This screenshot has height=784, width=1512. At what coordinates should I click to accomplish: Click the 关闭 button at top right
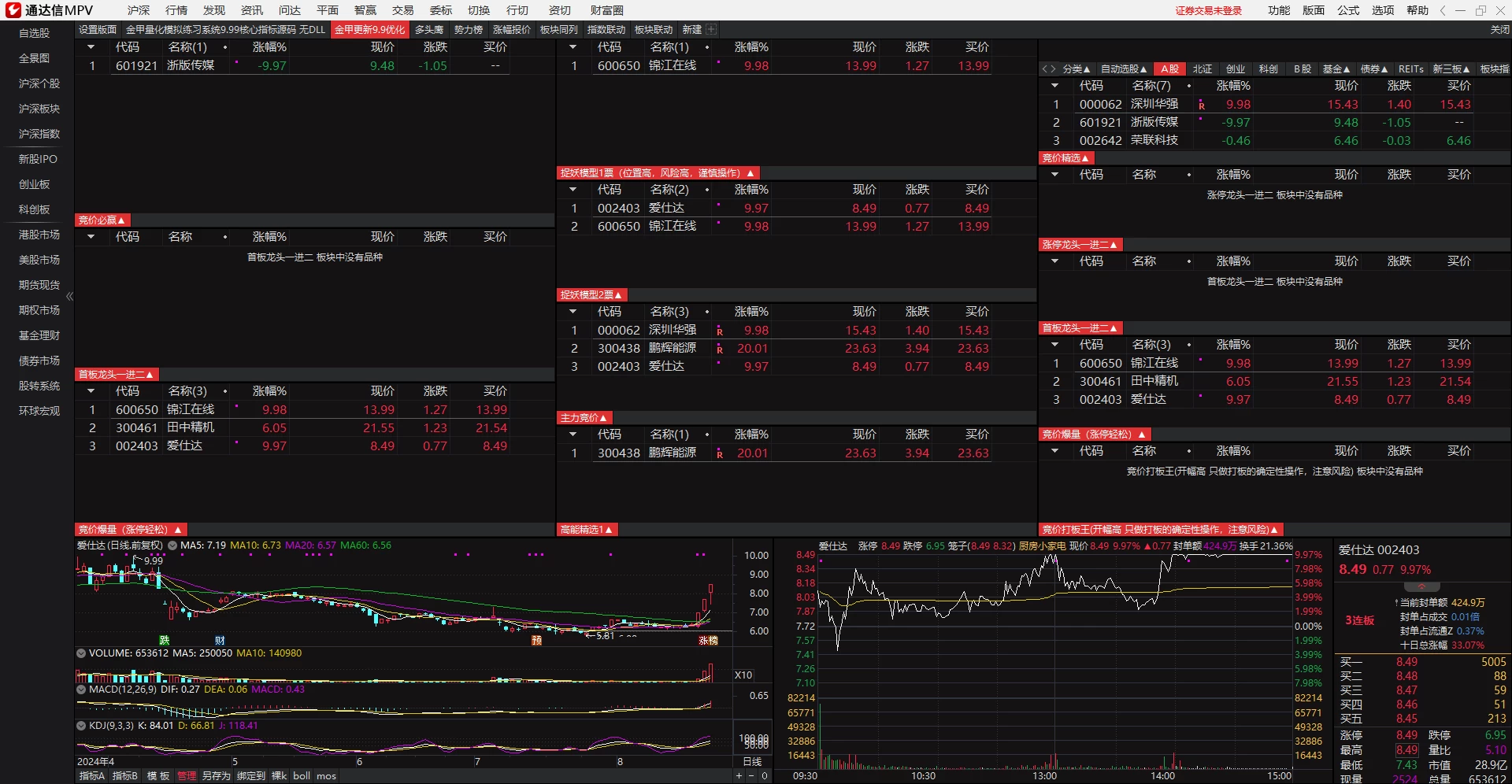tap(1500, 30)
